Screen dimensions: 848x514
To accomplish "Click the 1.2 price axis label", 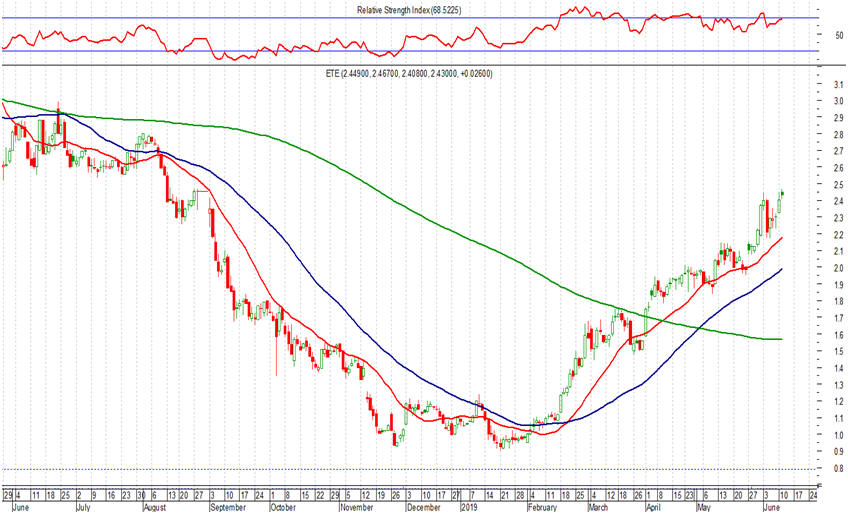I will point(838,401).
